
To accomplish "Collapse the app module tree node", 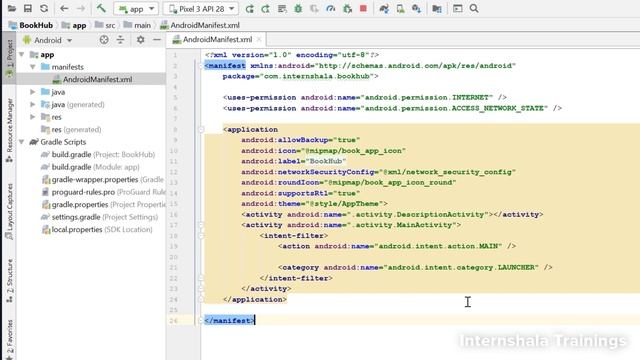I will point(22,54).
